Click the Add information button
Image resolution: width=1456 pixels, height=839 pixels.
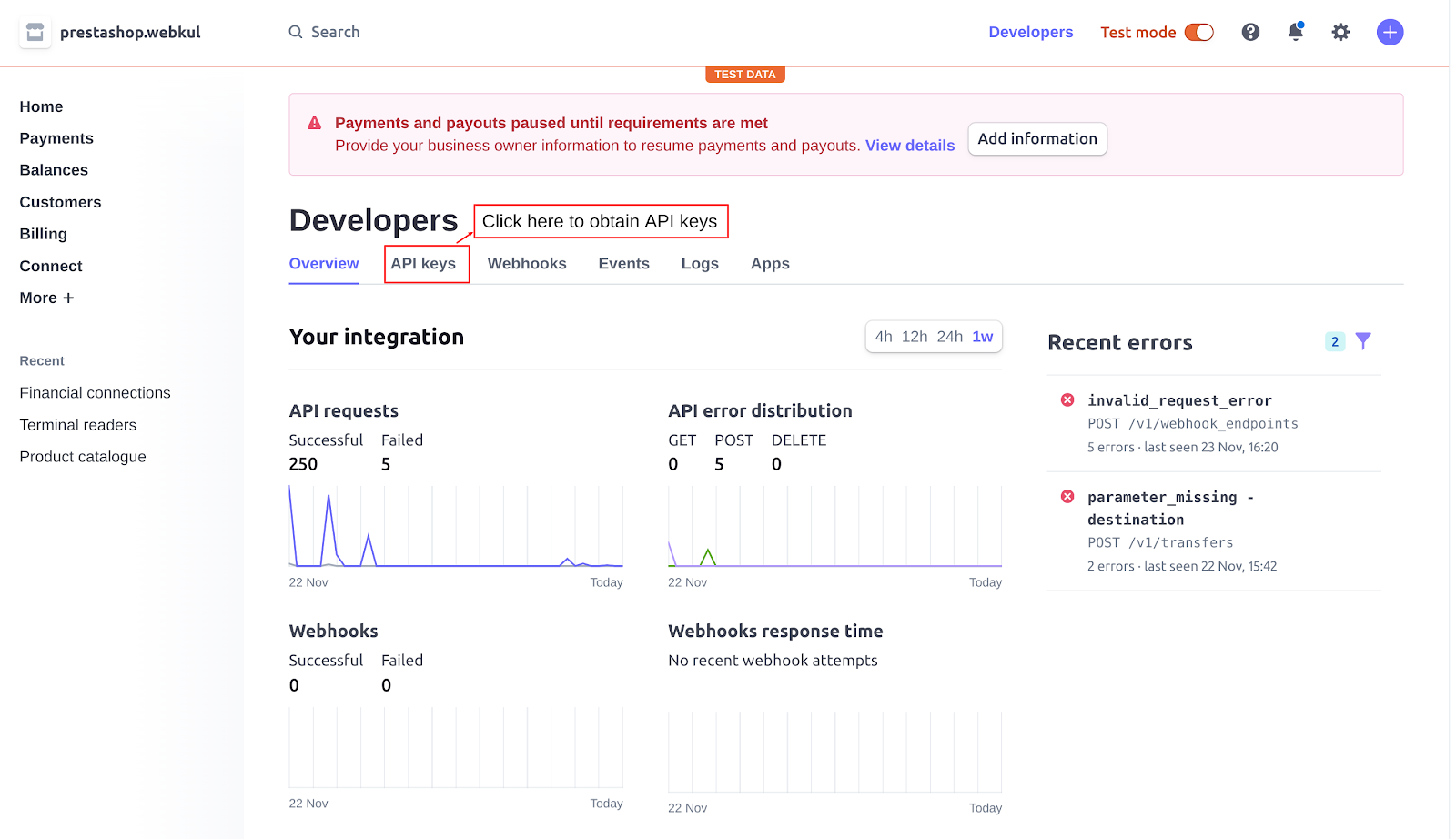[x=1037, y=139]
